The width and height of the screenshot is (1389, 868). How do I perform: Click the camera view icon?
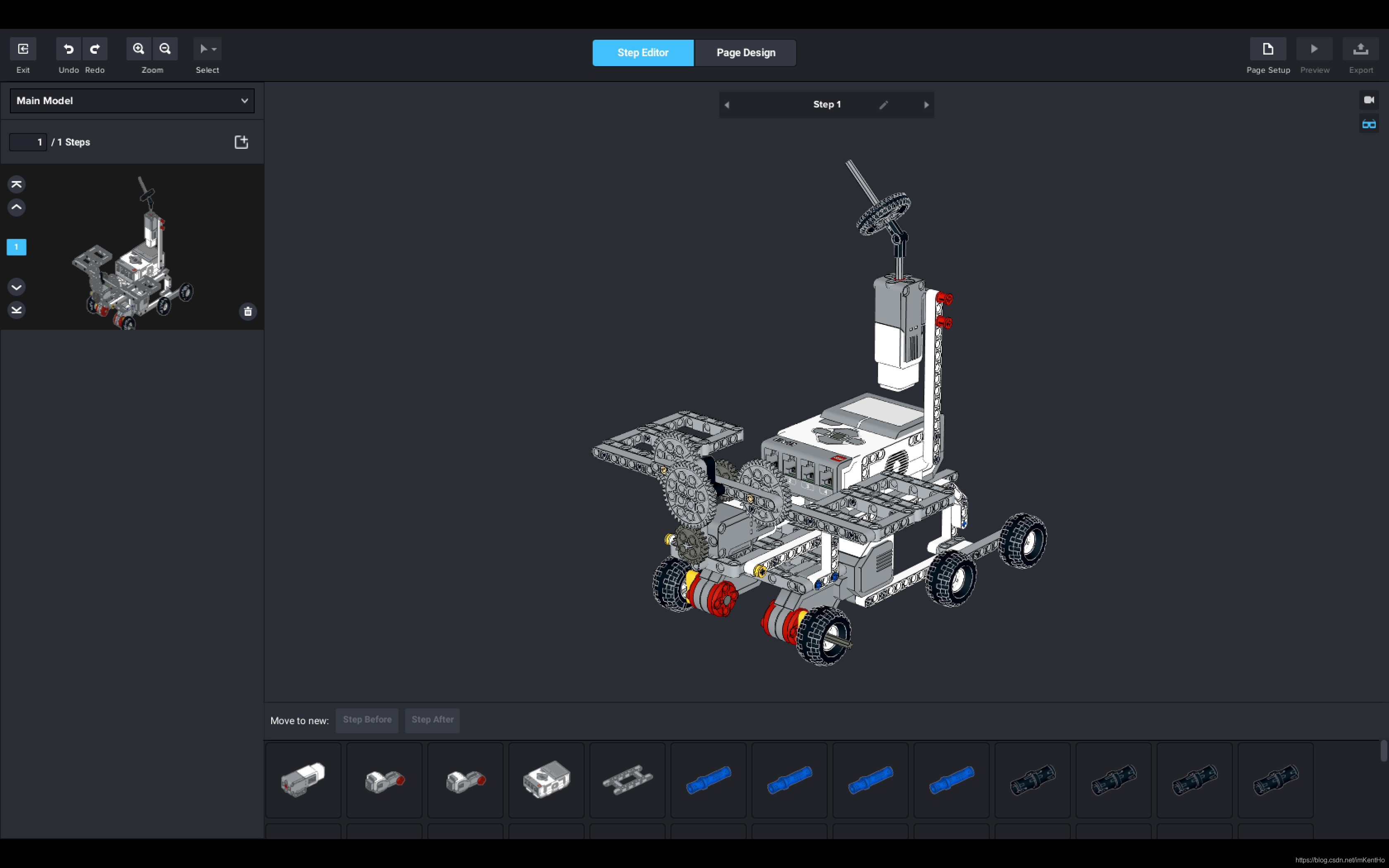[x=1368, y=100]
